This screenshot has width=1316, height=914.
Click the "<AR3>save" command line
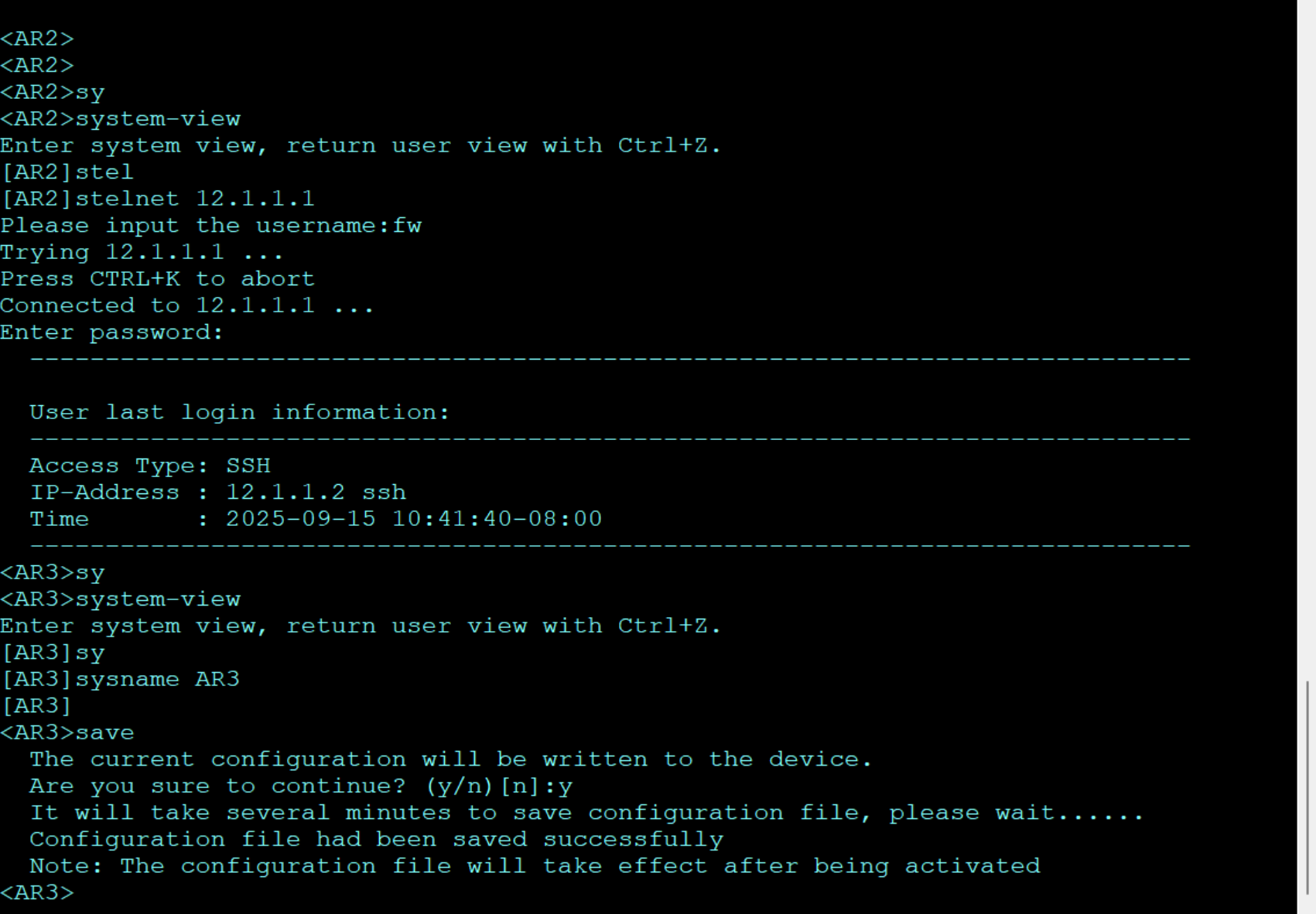(67, 732)
